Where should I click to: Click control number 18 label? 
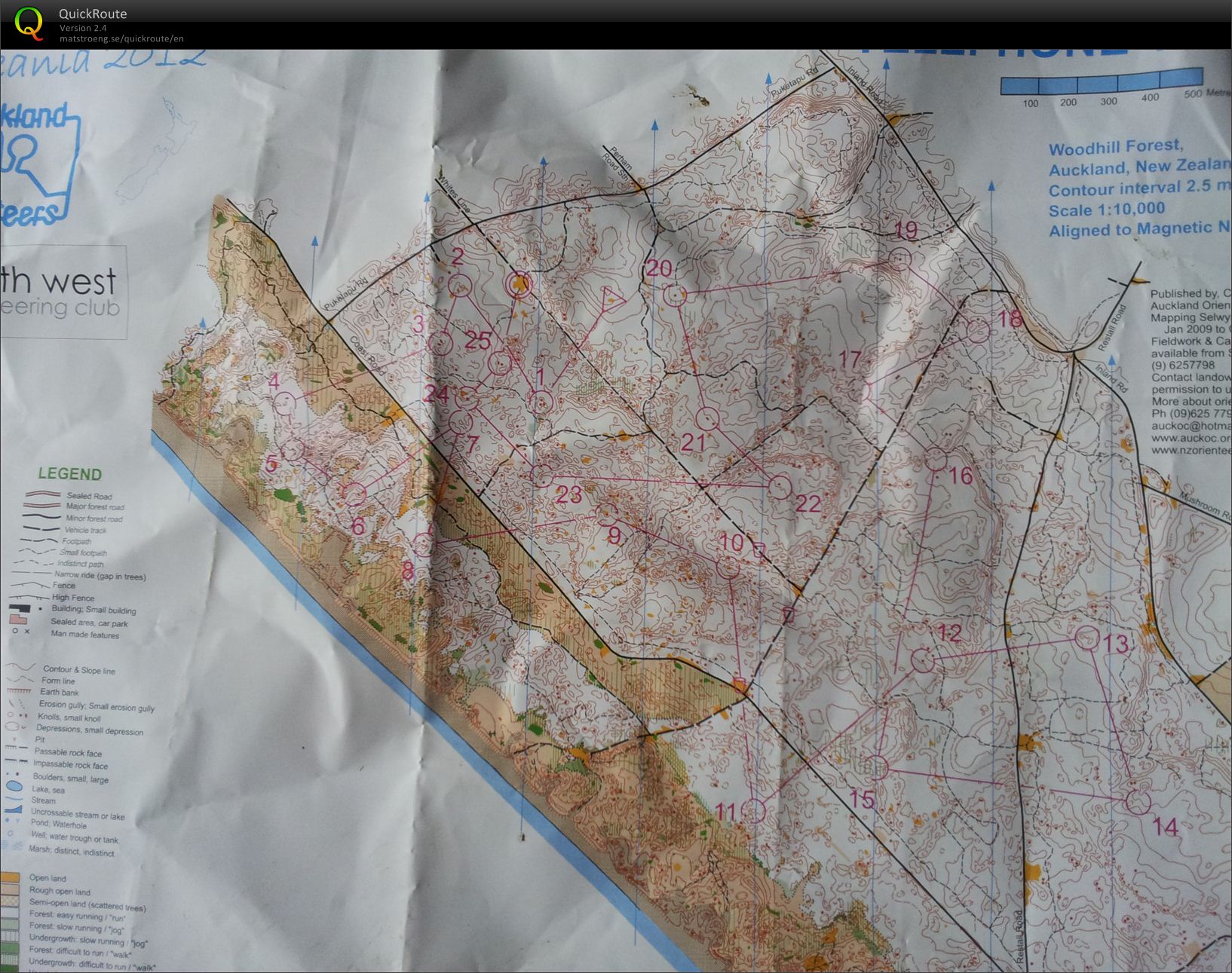[1010, 319]
